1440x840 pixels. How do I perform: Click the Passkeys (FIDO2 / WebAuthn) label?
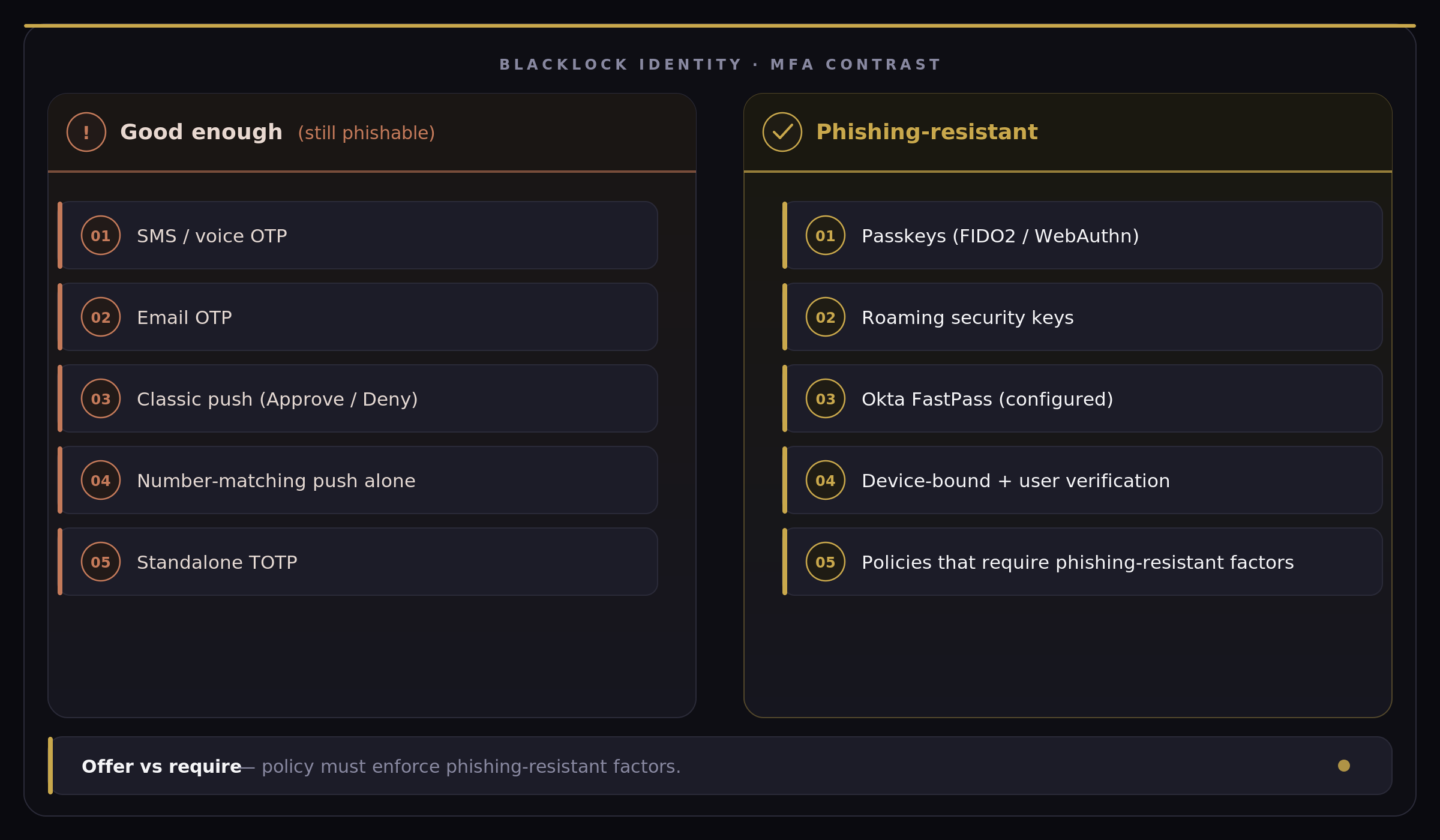pos(1000,236)
